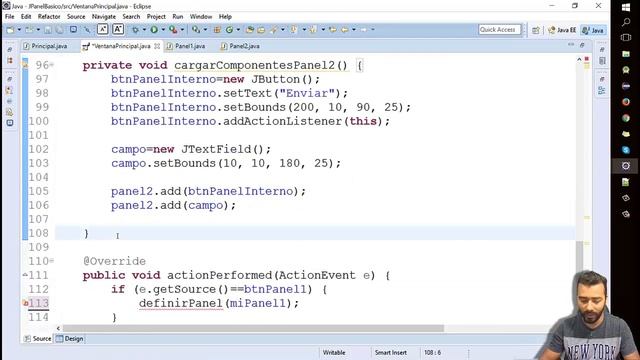This screenshot has height=360, width=640.
Task: Click the Next Annotation toolbar icon
Action: pyautogui.click(x=293, y=29)
